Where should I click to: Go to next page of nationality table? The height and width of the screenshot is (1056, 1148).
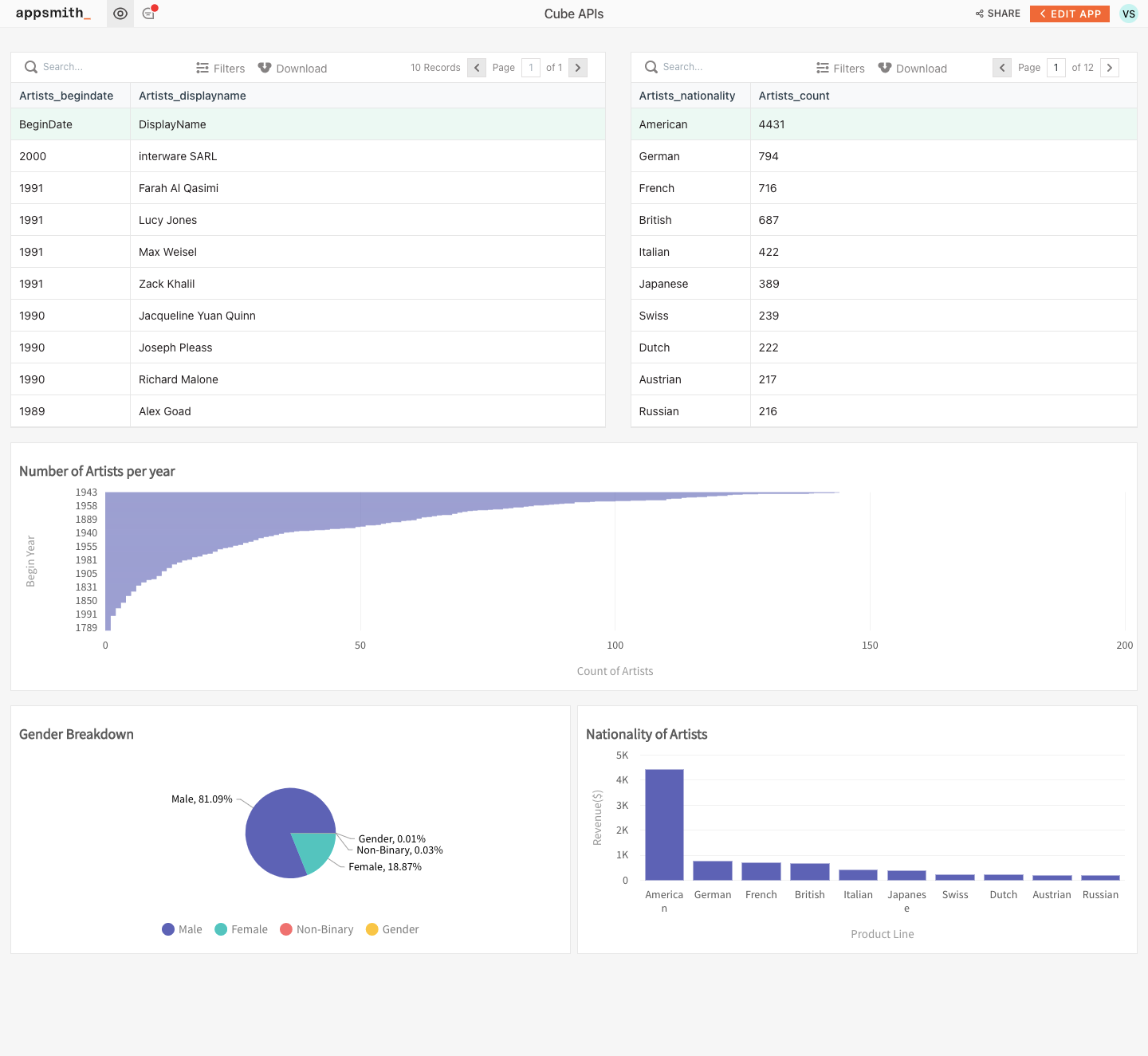1110,68
